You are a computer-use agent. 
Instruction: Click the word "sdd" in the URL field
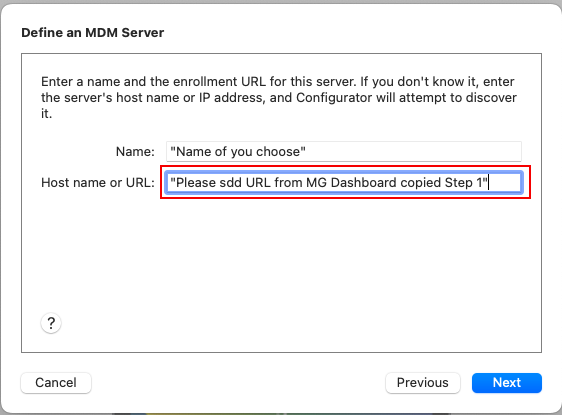[230, 182]
